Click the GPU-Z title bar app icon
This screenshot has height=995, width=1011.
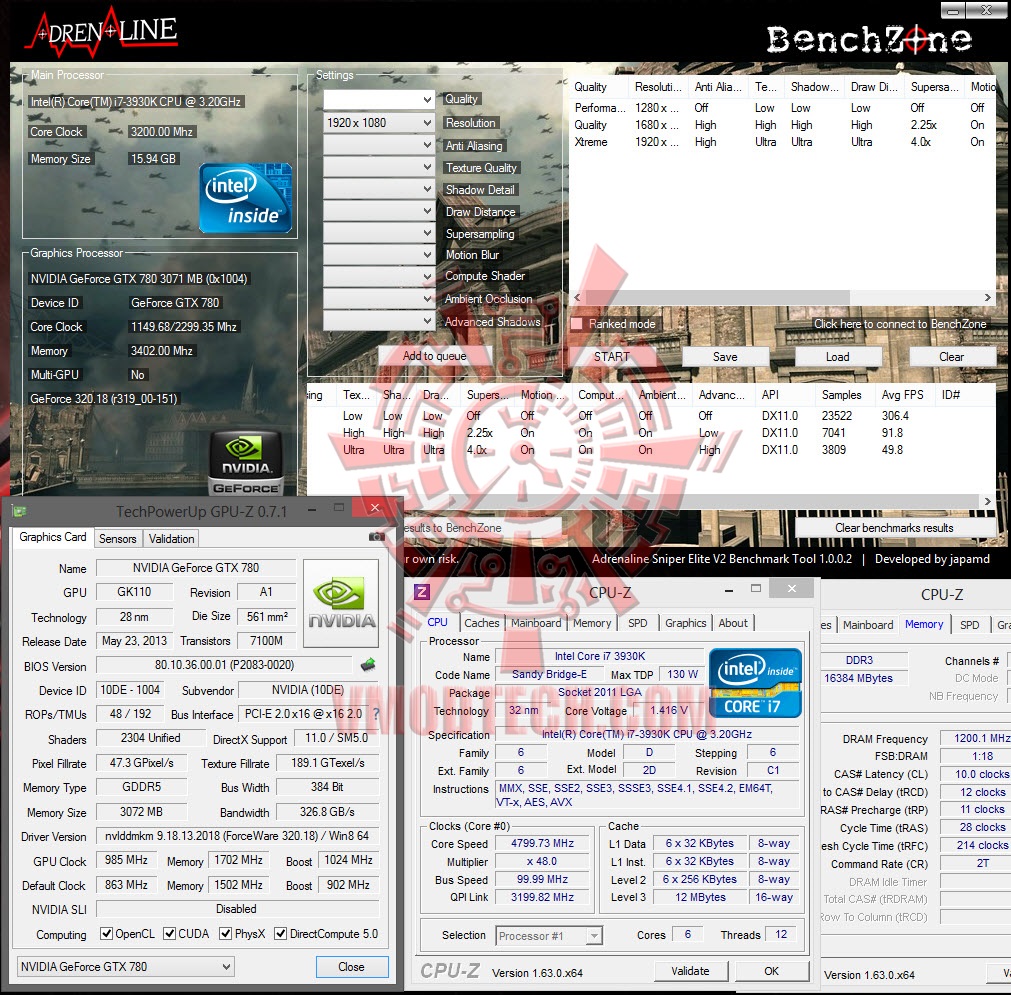pyautogui.click(x=19, y=511)
